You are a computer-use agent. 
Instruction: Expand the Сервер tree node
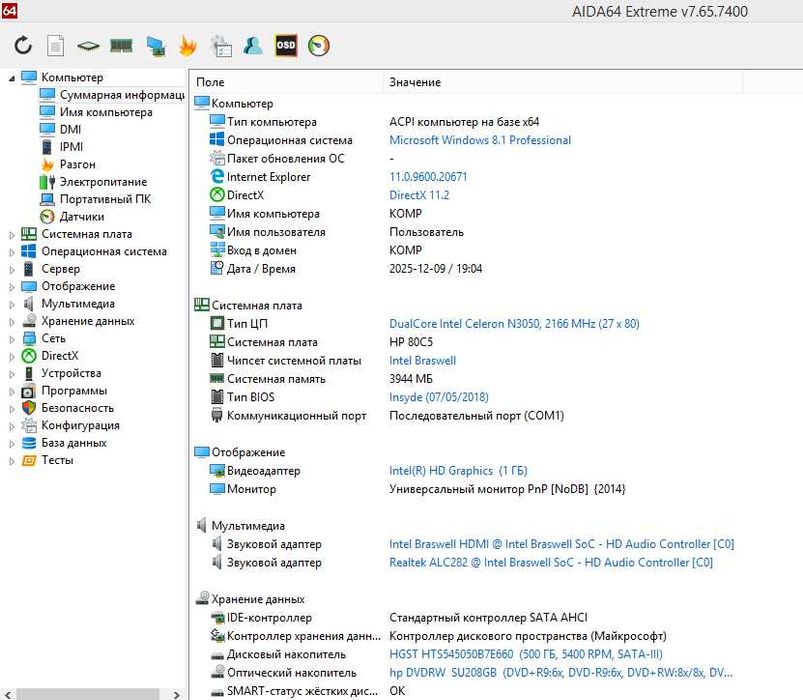[x=11, y=269]
